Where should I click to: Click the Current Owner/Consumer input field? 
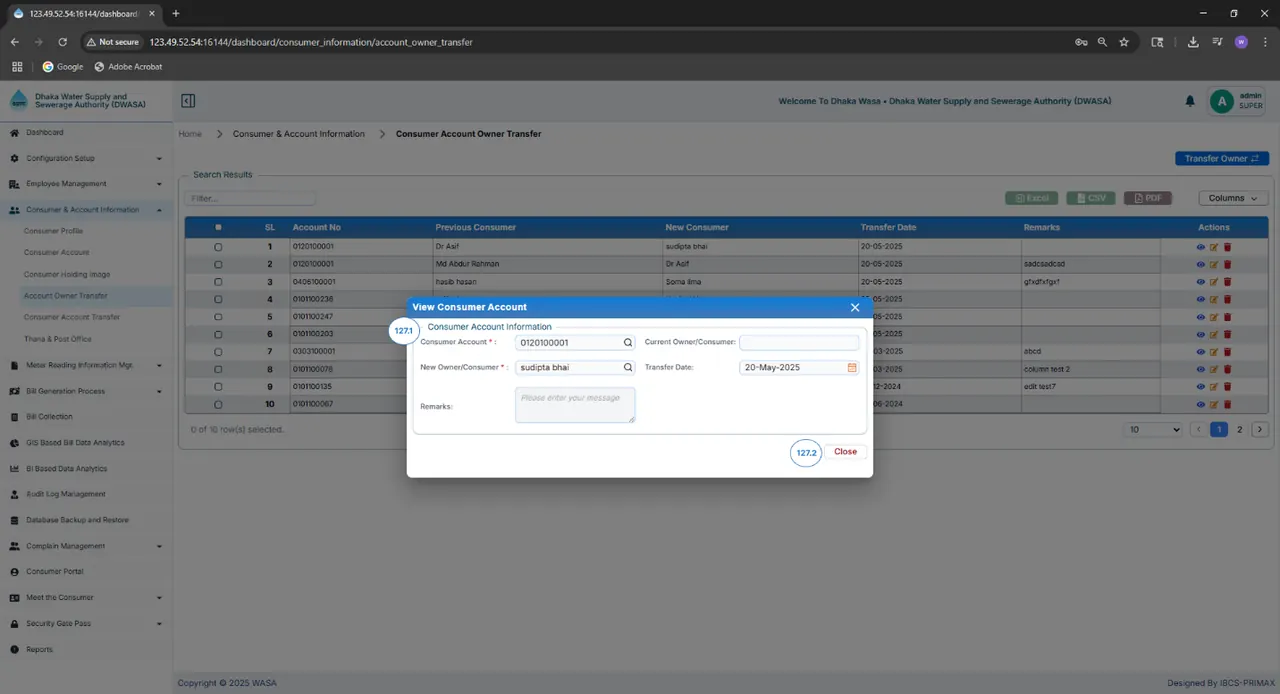pos(799,342)
